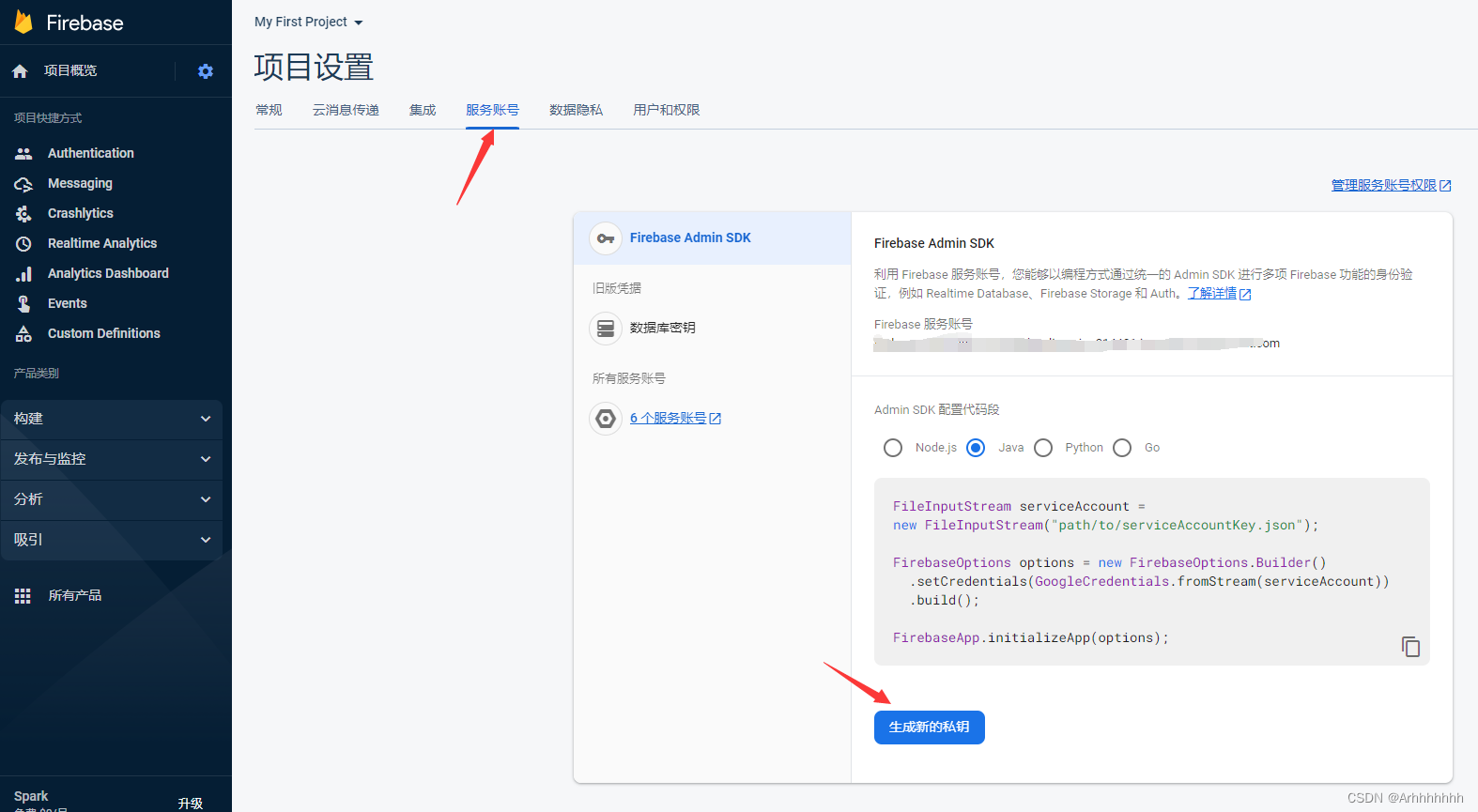Click the Analytics Dashboard bar chart icon
Image resolution: width=1478 pixels, height=812 pixels.
coord(23,274)
